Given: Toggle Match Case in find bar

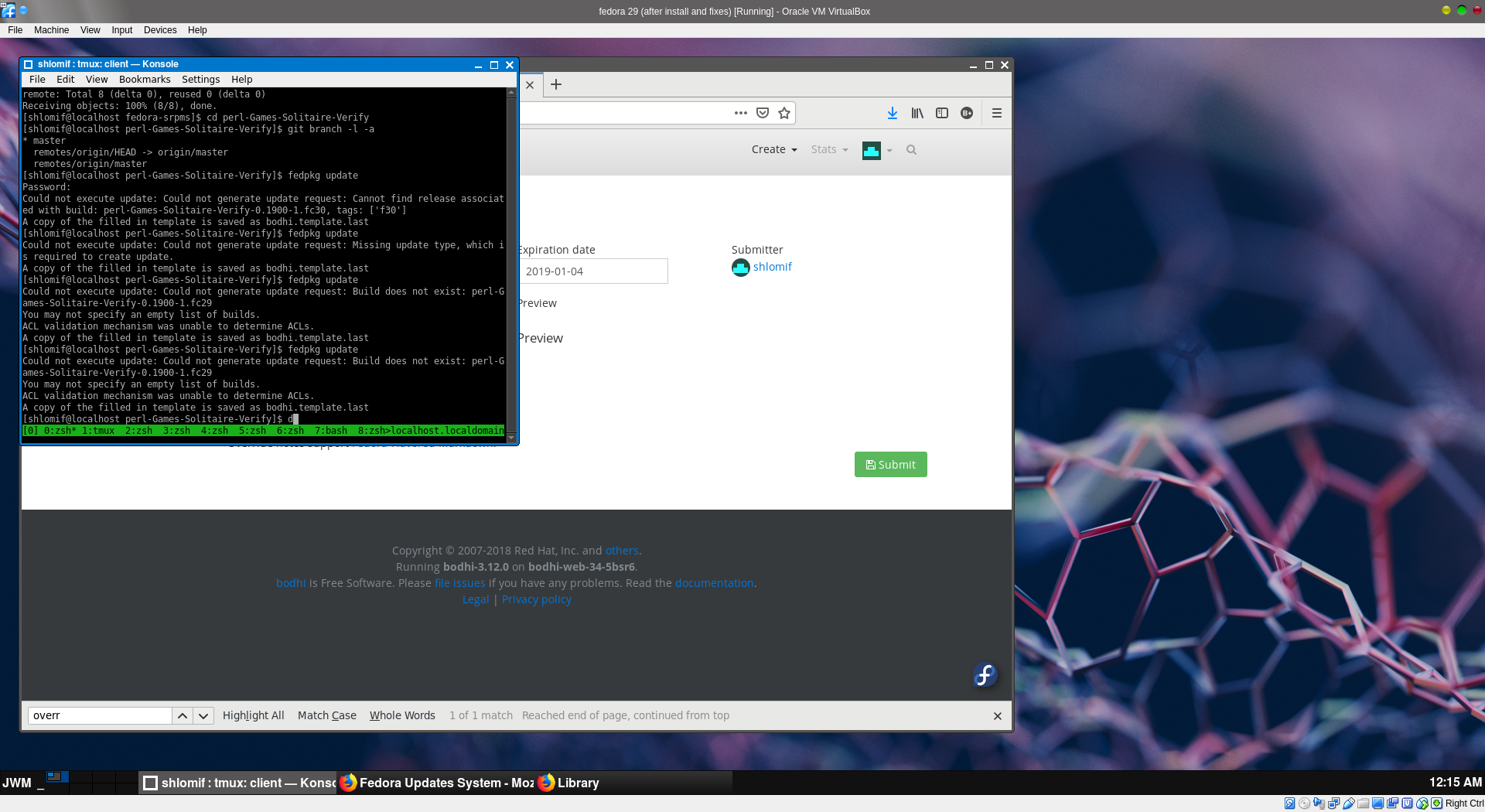Looking at the screenshot, I should pyautogui.click(x=327, y=716).
